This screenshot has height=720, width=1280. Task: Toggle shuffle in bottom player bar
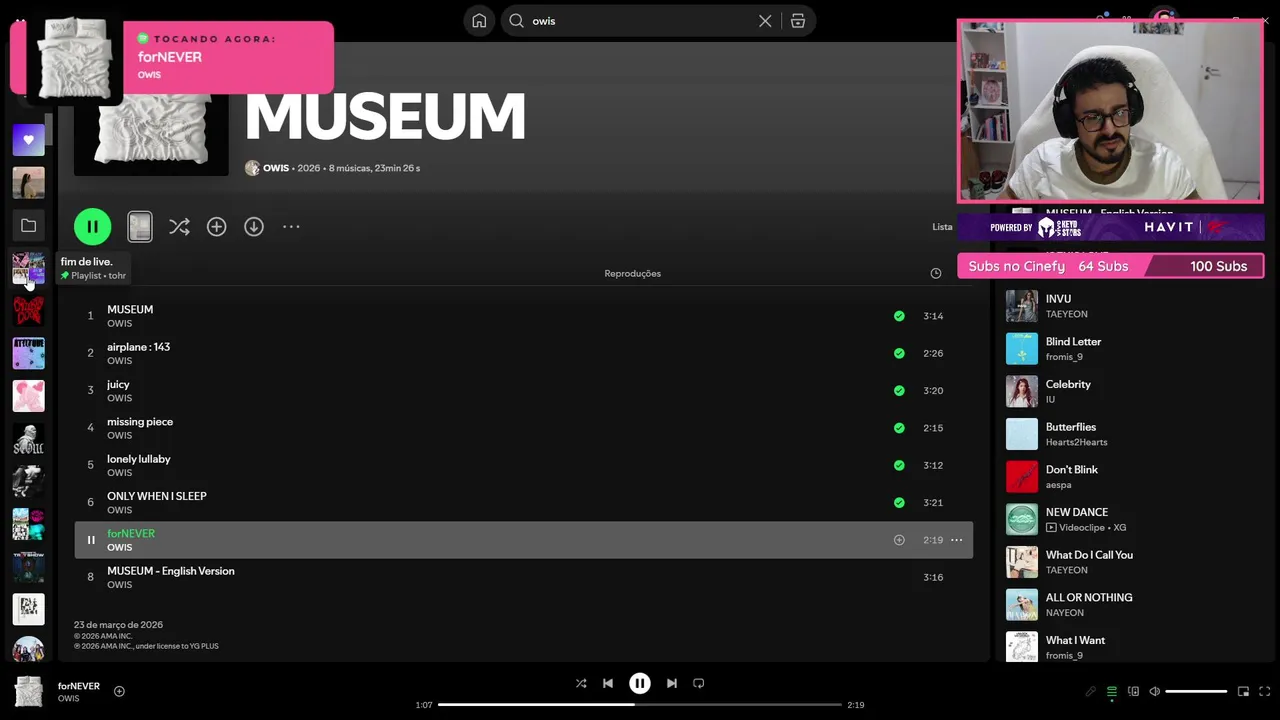tap(581, 684)
